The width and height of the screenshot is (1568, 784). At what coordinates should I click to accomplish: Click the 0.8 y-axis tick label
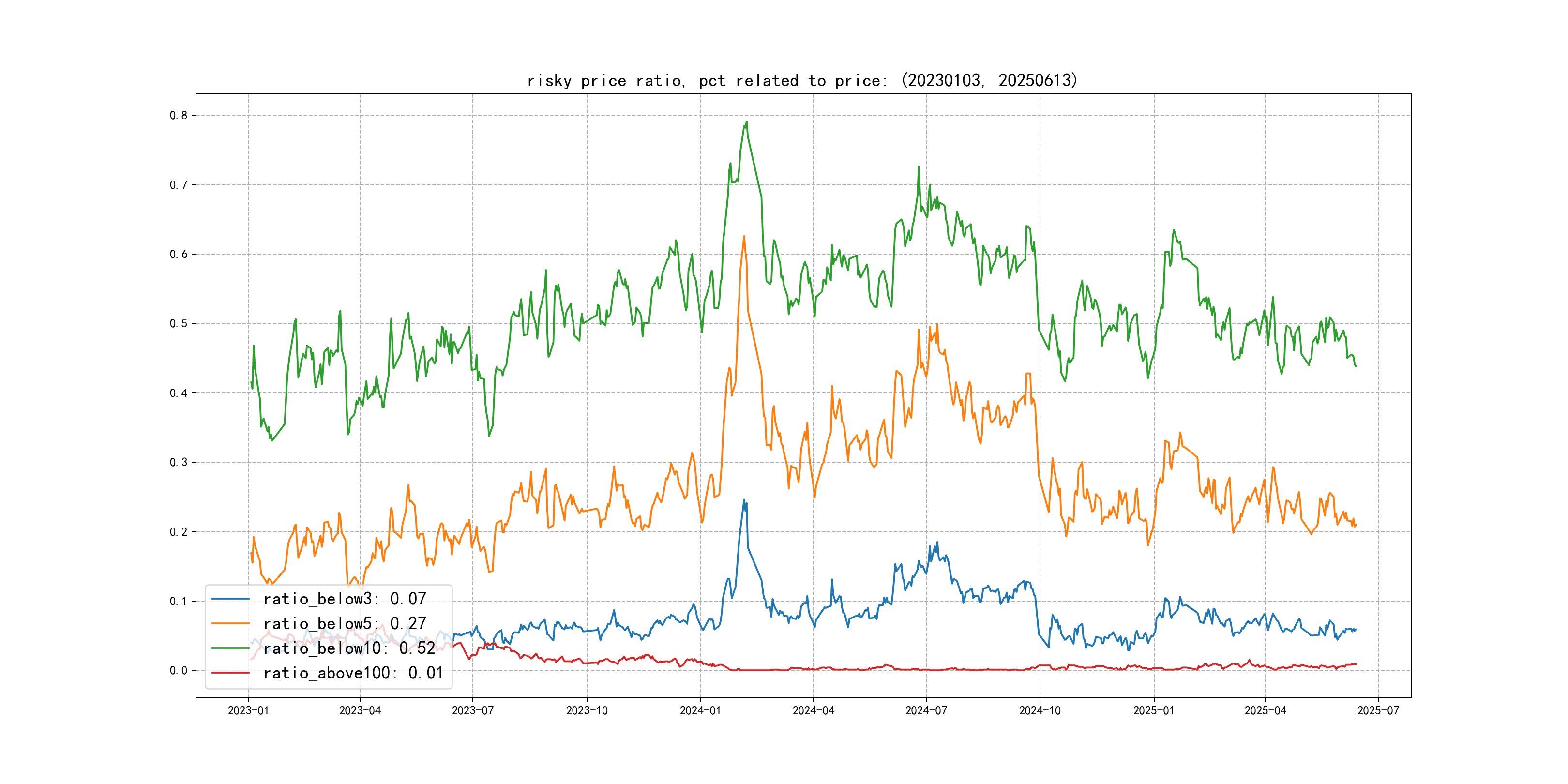click(179, 115)
